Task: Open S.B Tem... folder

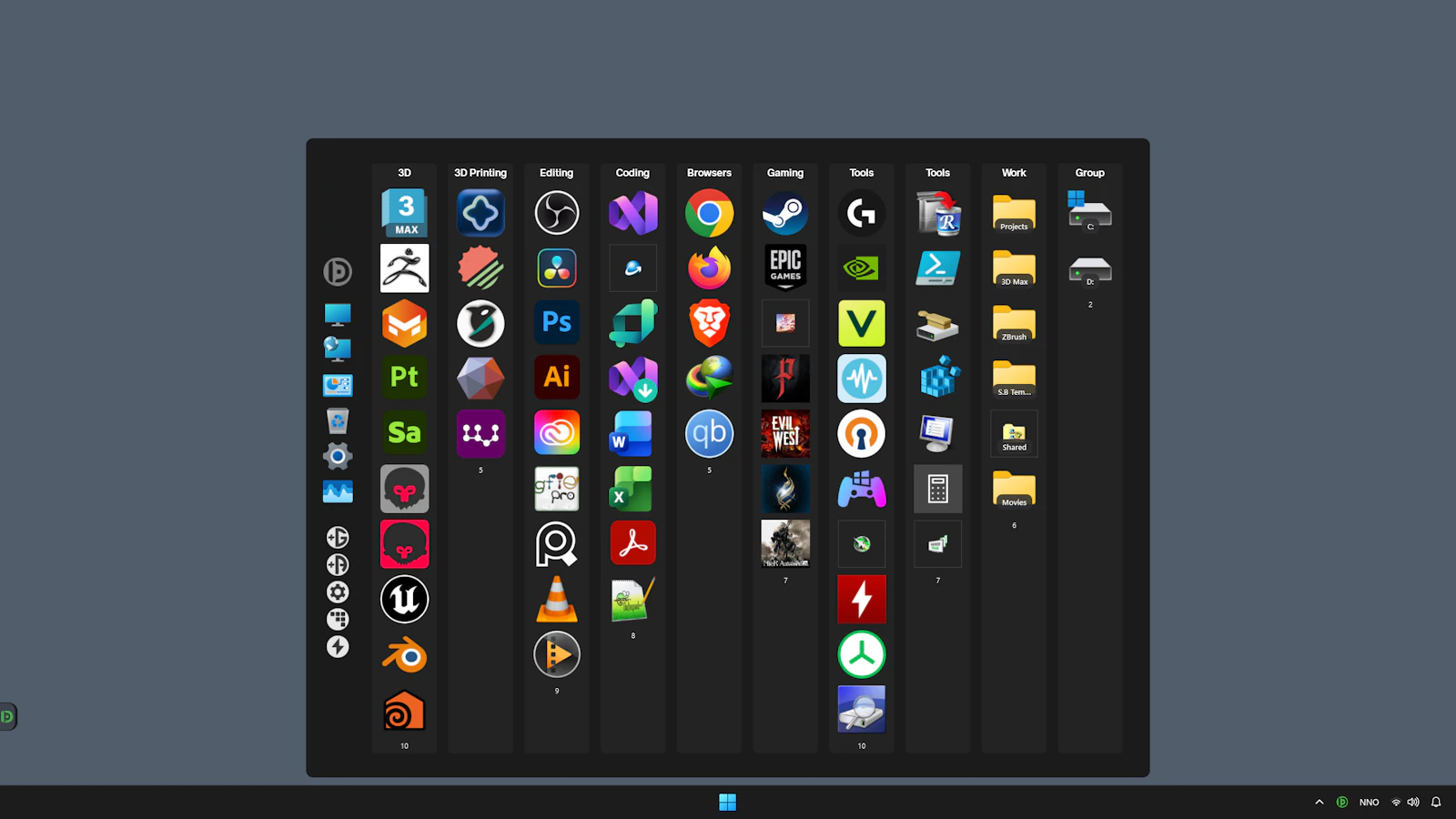Action: click(x=1015, y=379)
